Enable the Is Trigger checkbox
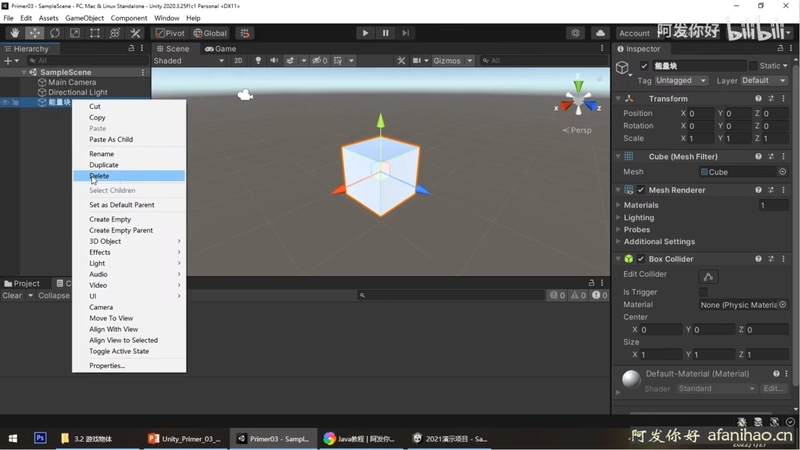The height and width of the screenshot is (450, 800). tap(703, 292)
